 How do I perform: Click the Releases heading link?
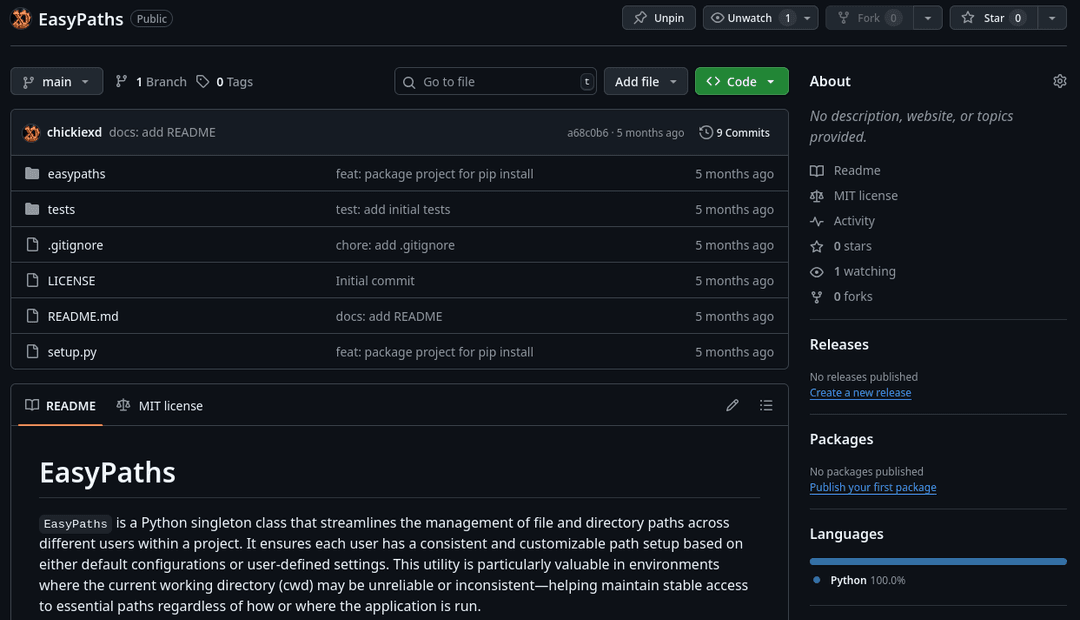coord(839,344)
